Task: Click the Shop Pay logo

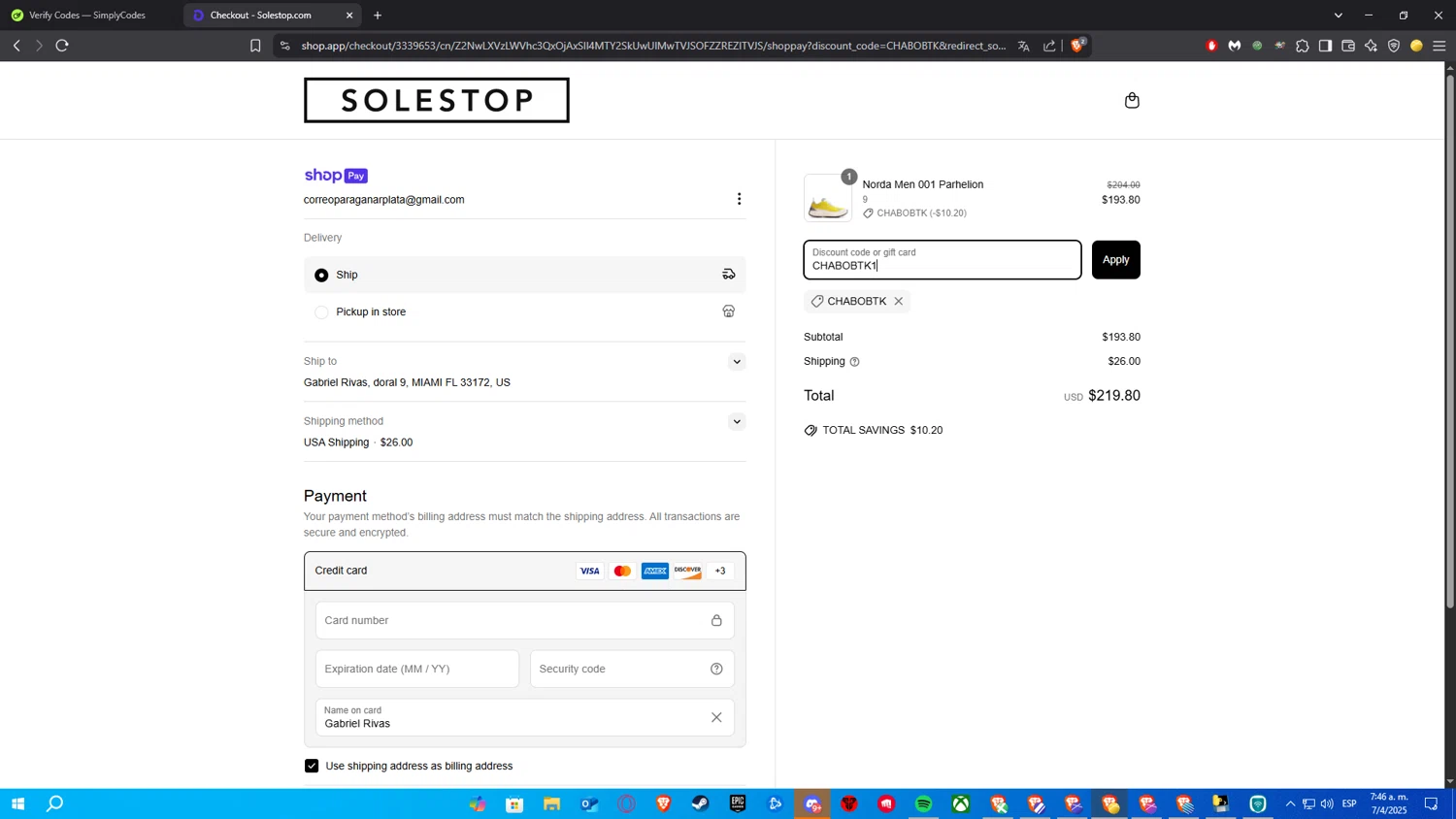Action: [x=336, y=176]
